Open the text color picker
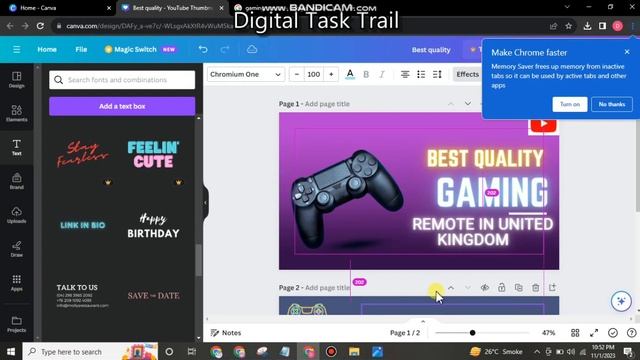This screenshot has width=640, height=360. pos(350,74)
